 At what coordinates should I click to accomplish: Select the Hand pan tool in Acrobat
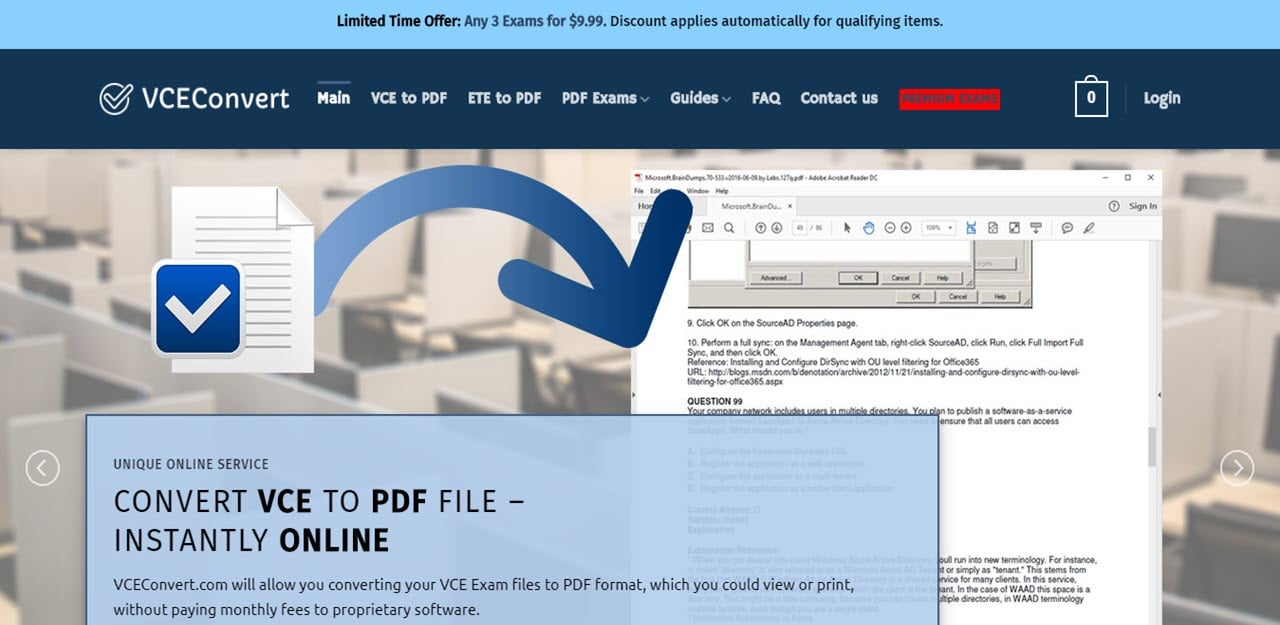coord(869,228)
